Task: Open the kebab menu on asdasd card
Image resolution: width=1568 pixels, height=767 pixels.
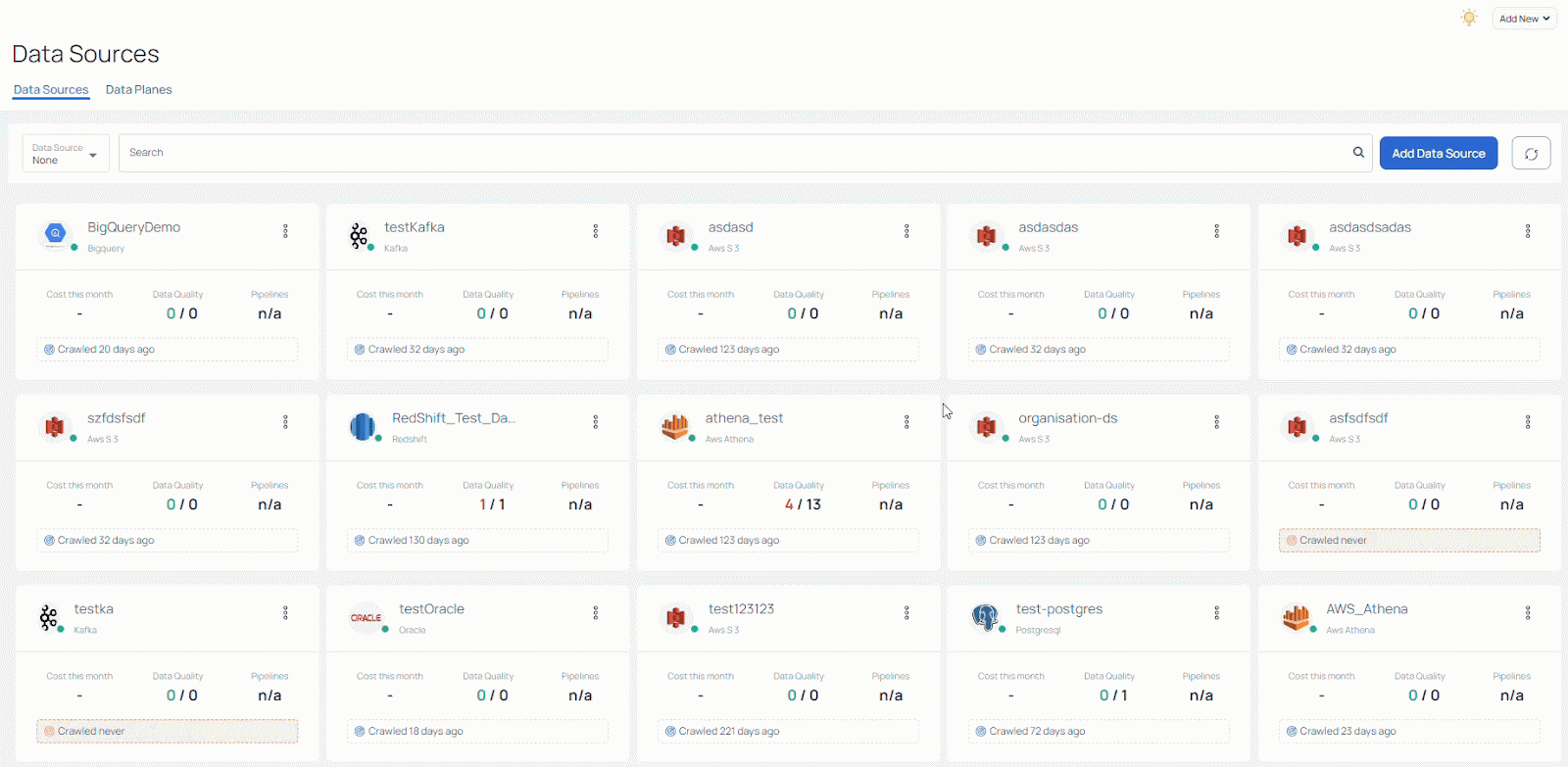Action: 906,231
